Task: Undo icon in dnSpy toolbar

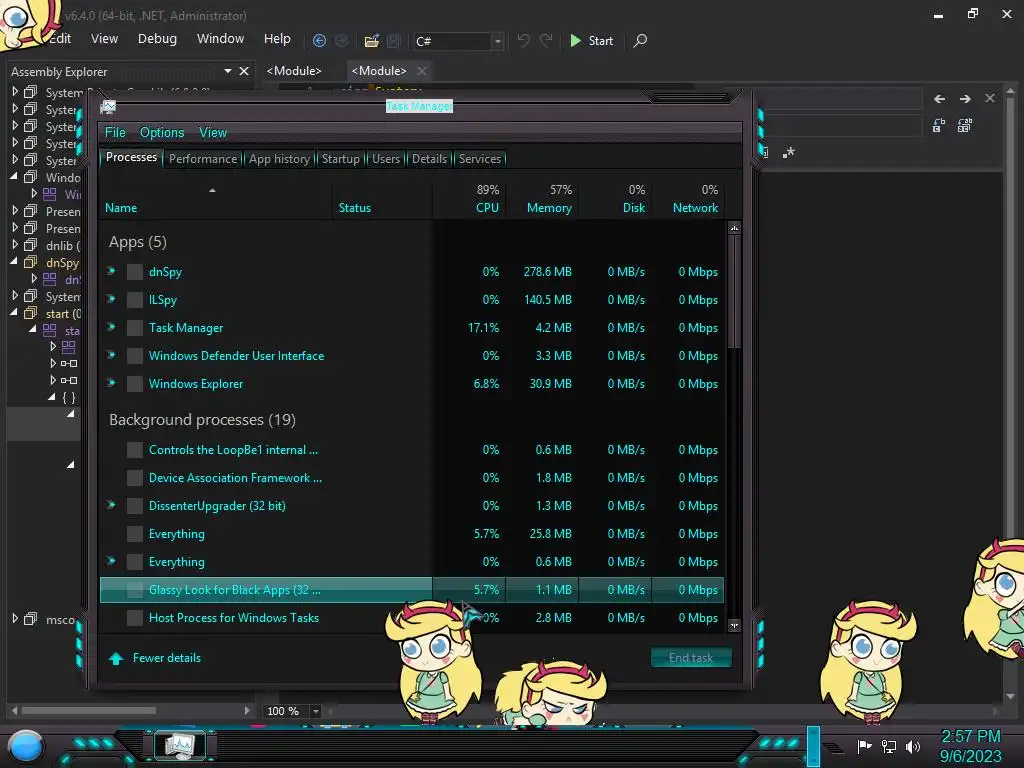Action: pos(524,40)
